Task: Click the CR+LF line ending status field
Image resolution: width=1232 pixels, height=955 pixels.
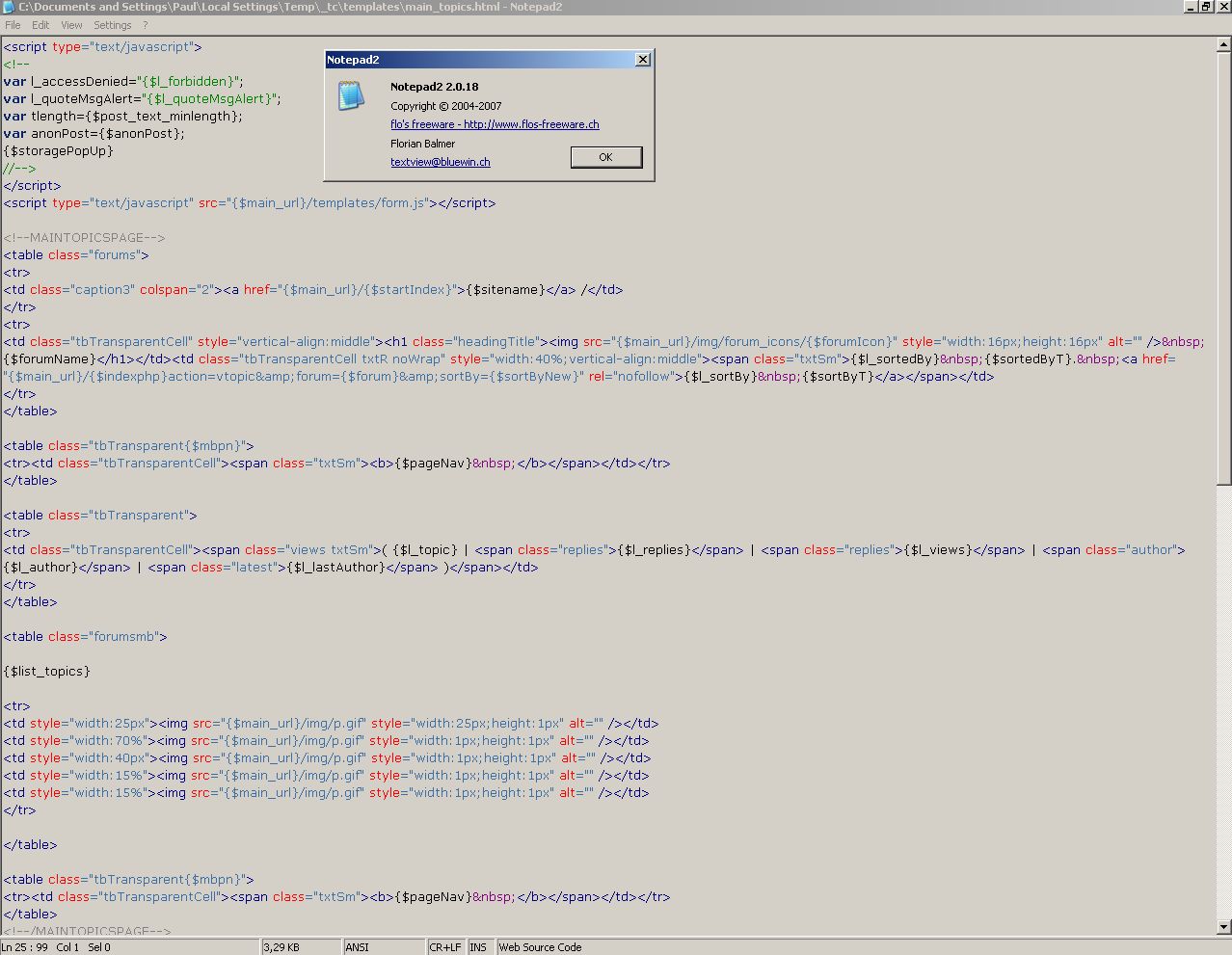Action: point(446,947)
